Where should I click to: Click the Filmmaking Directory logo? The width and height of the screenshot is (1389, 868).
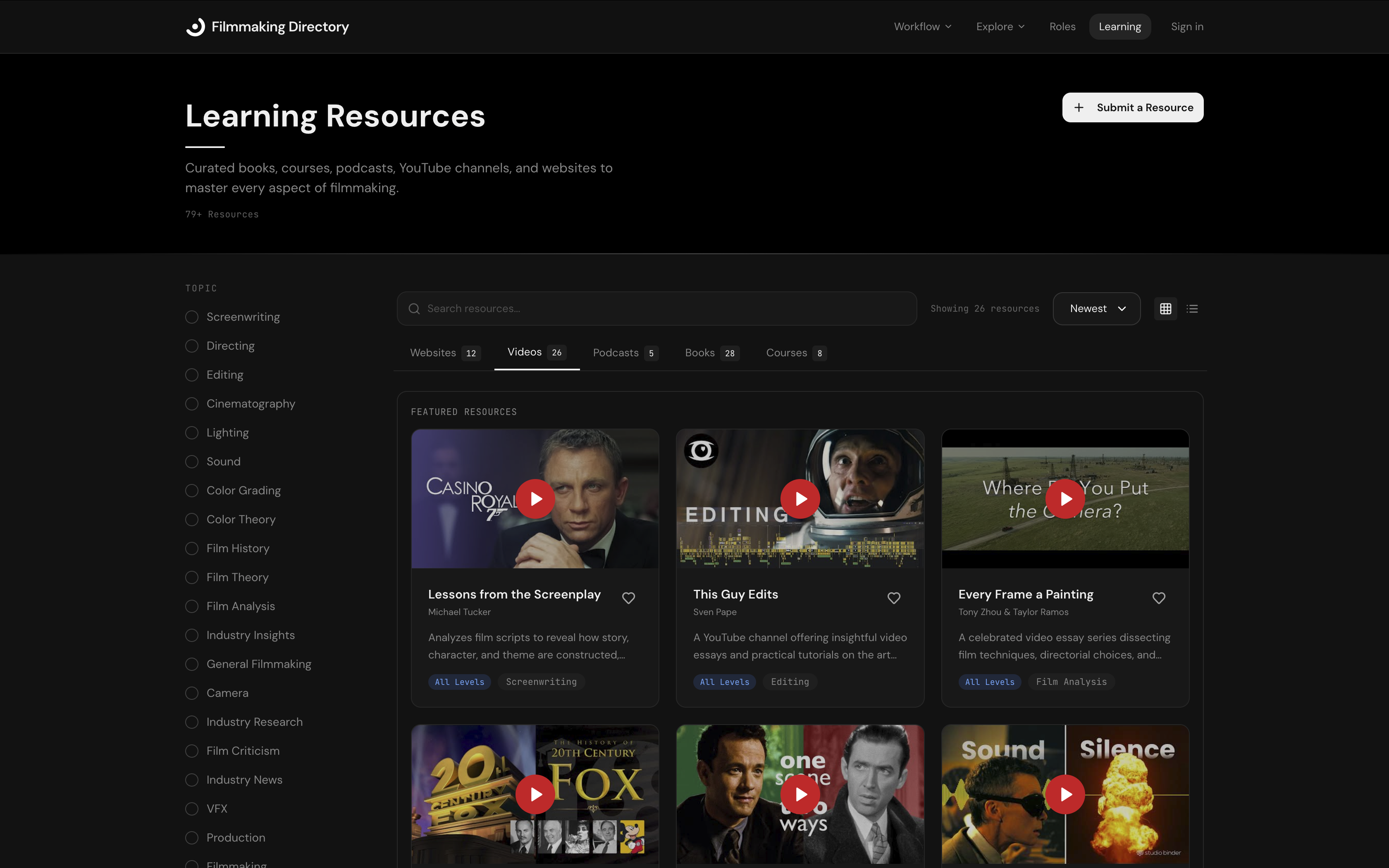267,26
